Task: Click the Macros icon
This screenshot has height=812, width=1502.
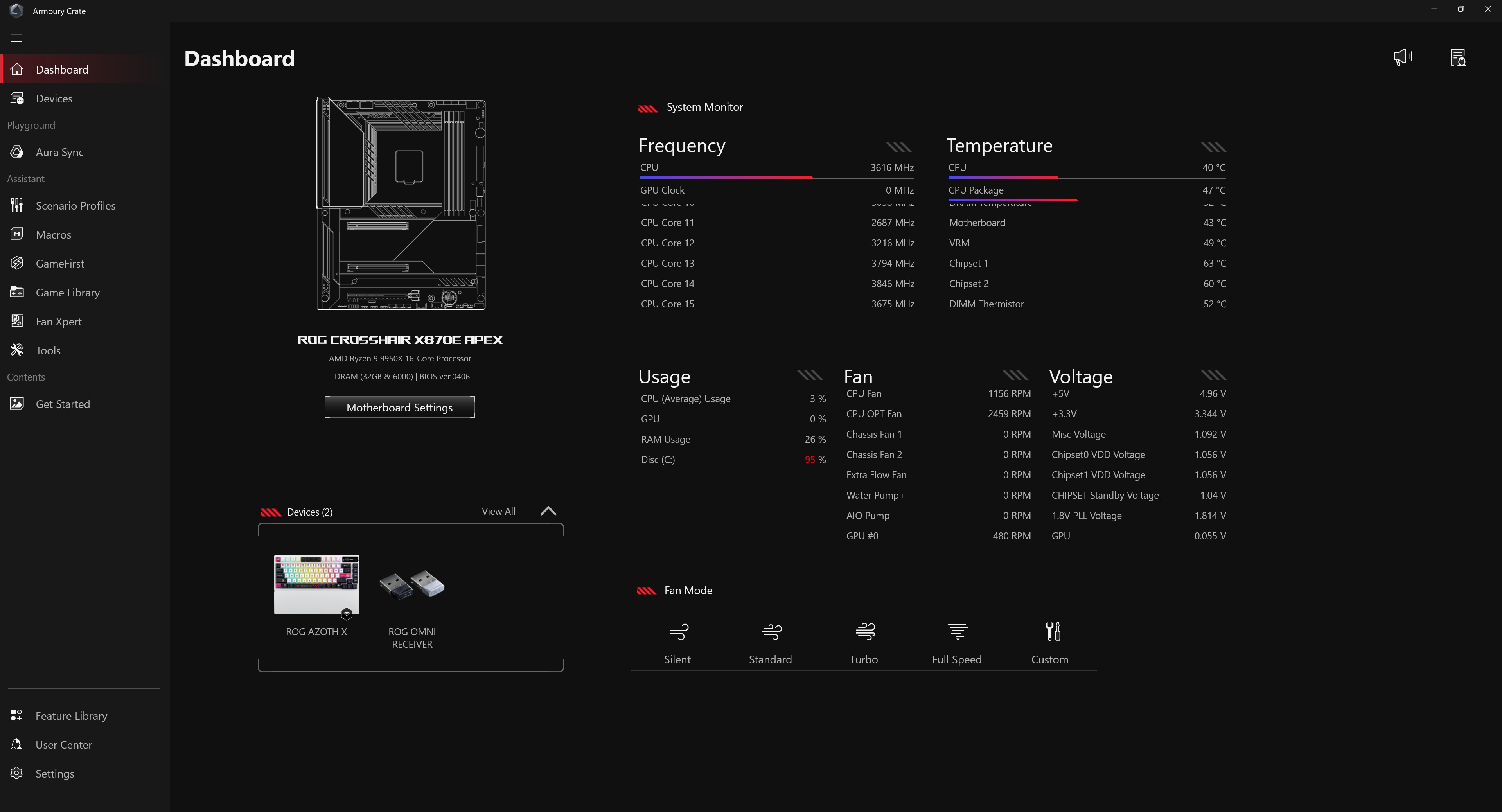Action: [17, 234]
